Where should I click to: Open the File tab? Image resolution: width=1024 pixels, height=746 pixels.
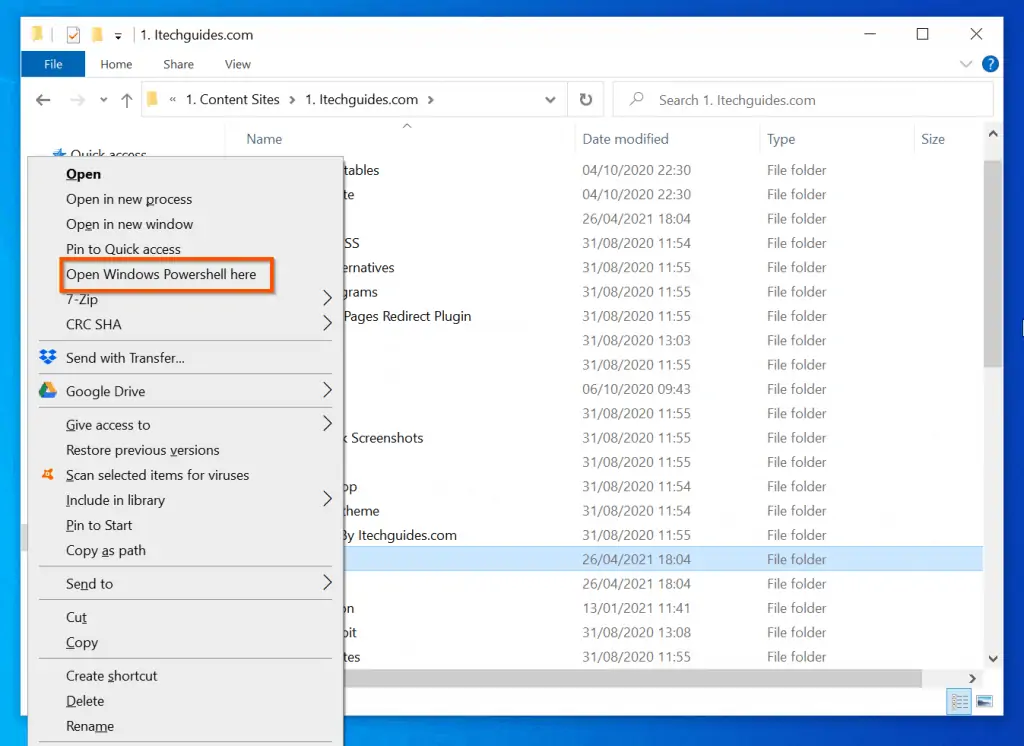53,64
